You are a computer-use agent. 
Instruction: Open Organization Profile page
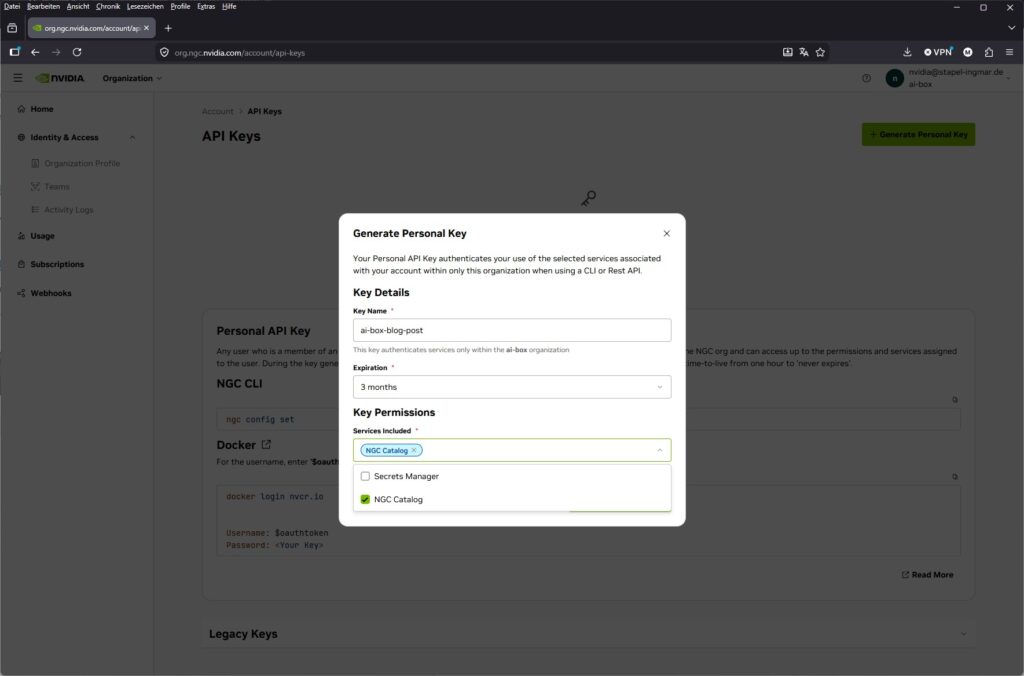(x=82, y=163)
